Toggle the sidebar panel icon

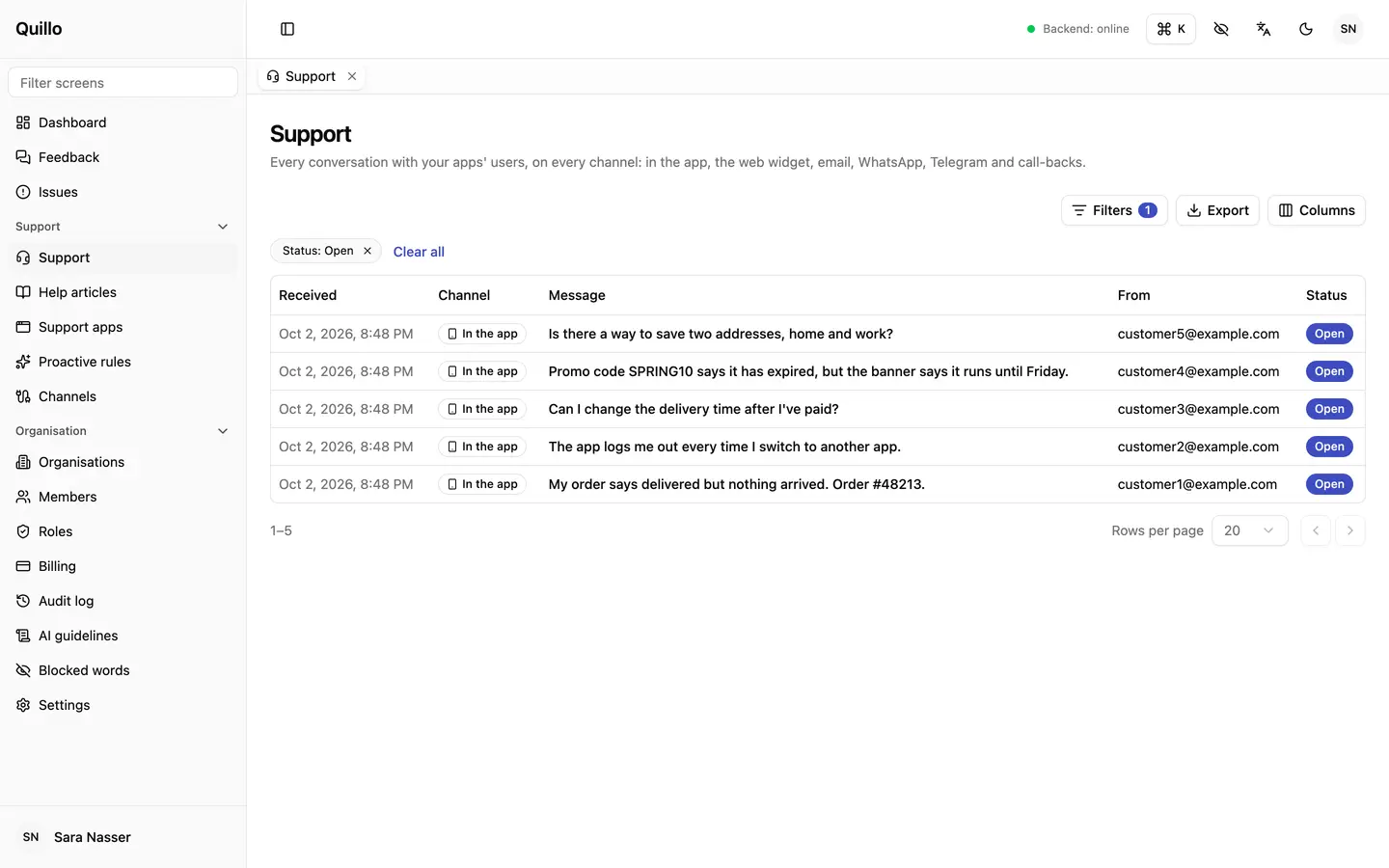287,29
